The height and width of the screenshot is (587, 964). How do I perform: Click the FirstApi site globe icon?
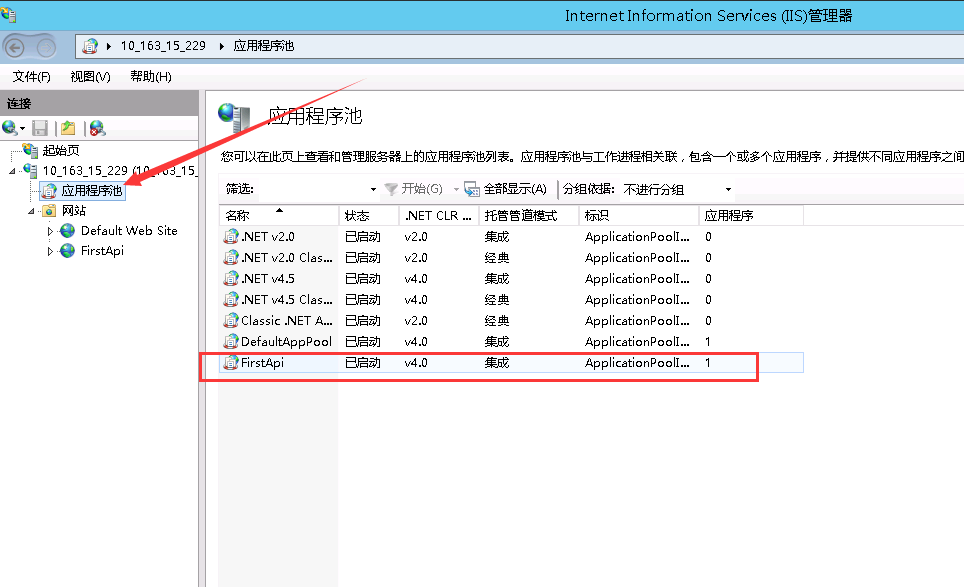click(x=67, y=251)
